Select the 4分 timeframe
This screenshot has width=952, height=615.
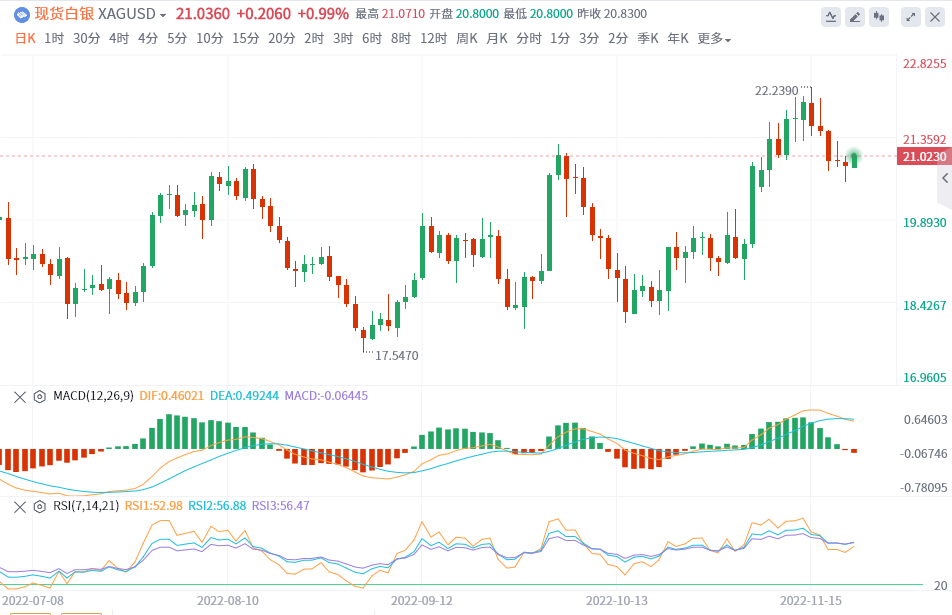pos(148,39)
